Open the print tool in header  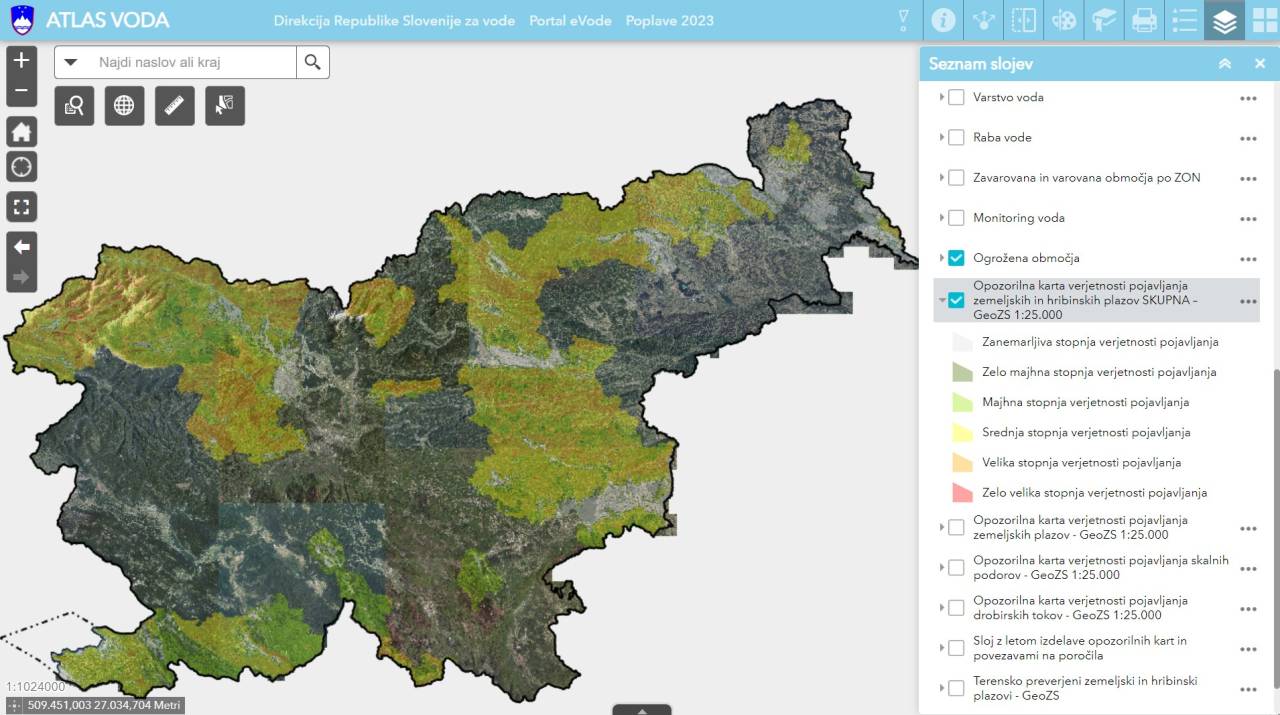(1144, 20)
